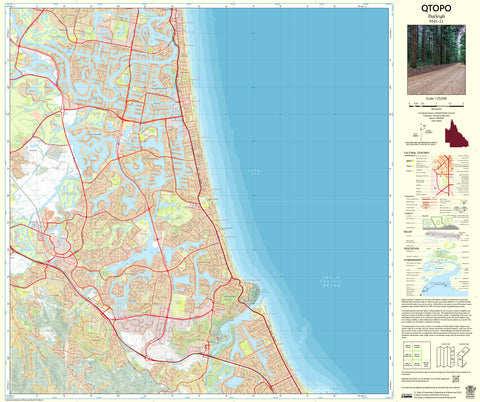
Task: Click the Cultural Features legend heading
Action: 417,153
